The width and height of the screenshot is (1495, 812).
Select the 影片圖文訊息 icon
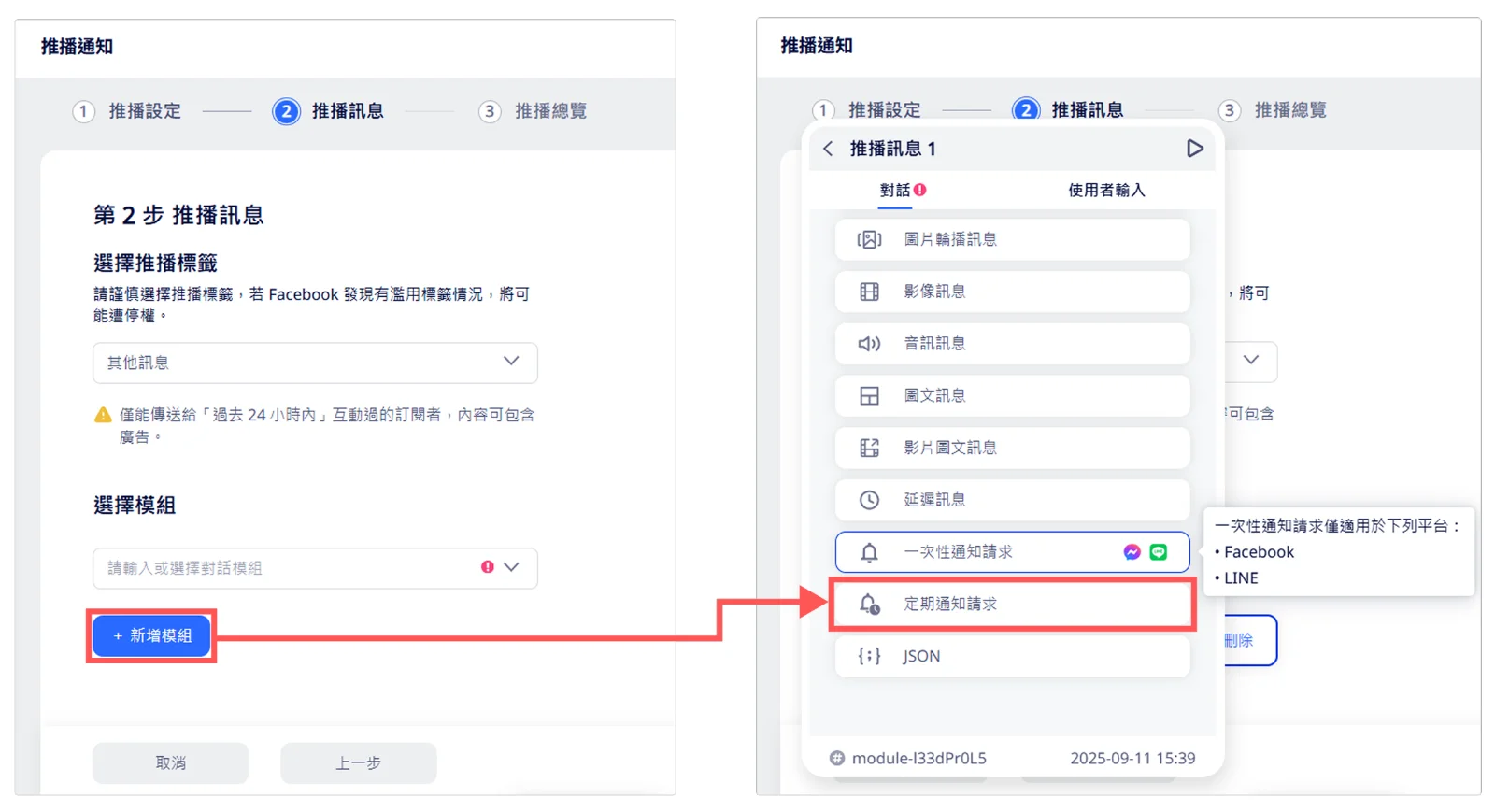tap(869, 448)
